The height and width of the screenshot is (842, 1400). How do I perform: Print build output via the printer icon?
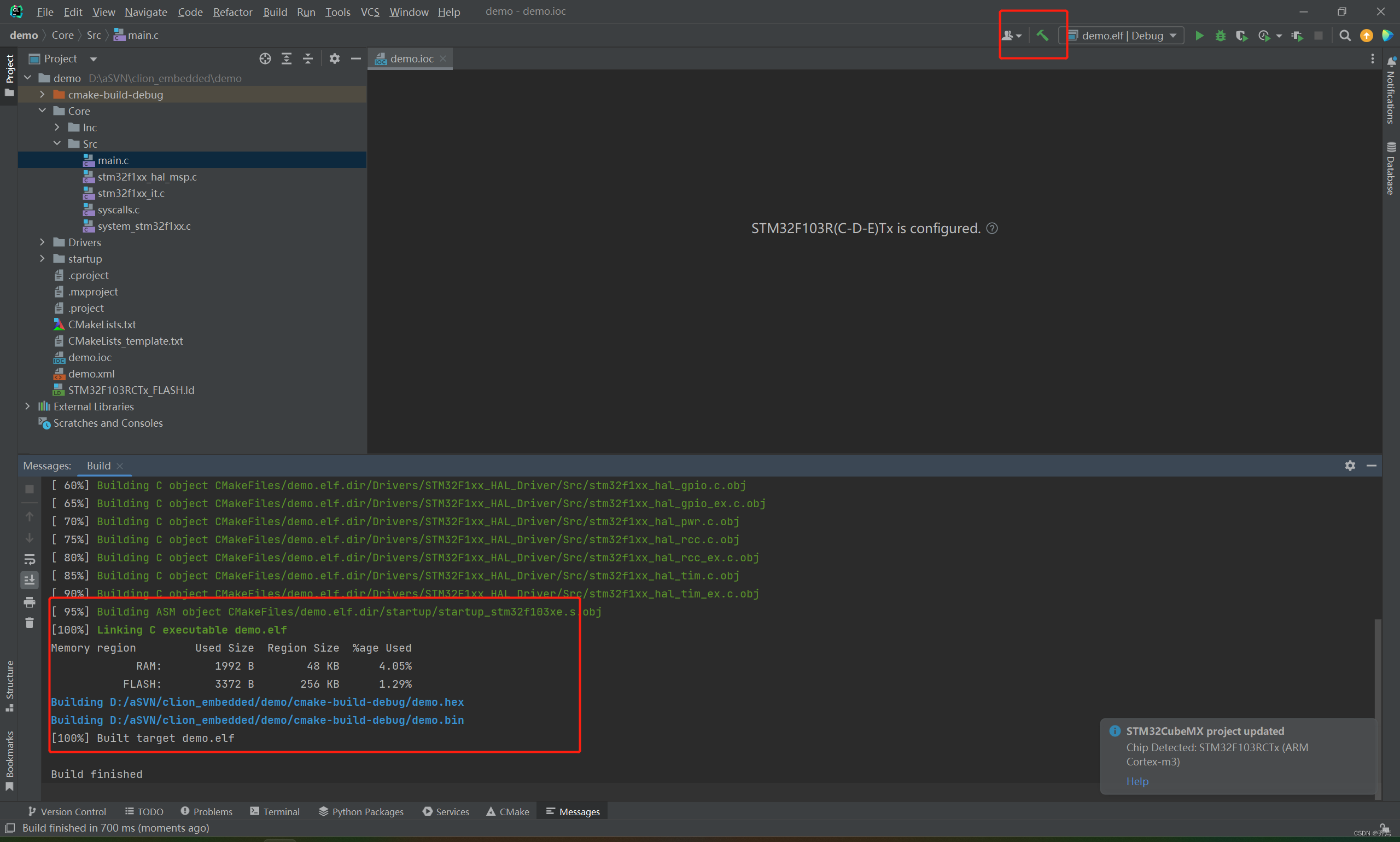click(x=30, y=602)
